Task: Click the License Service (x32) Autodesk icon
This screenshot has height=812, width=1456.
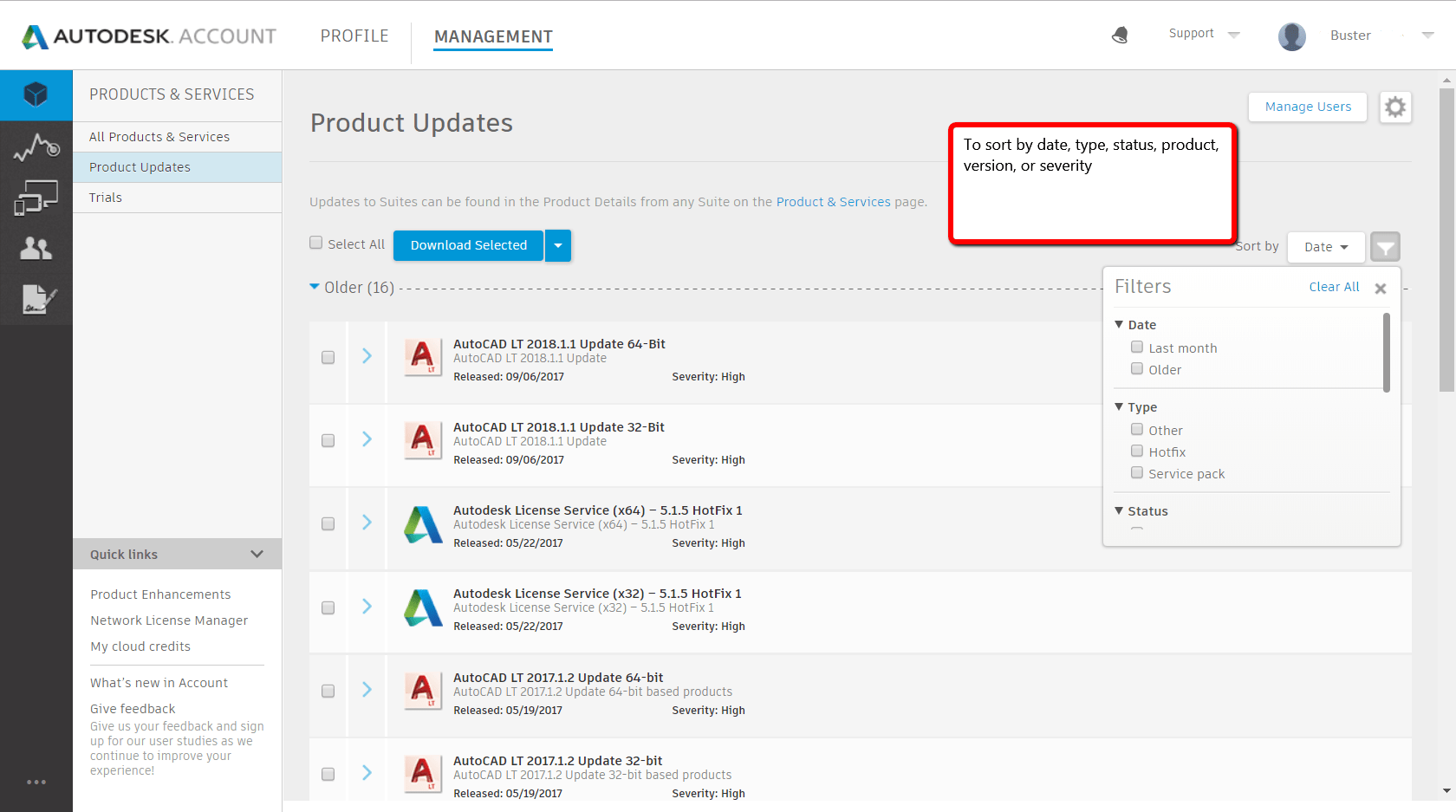Action: point(423,607)
